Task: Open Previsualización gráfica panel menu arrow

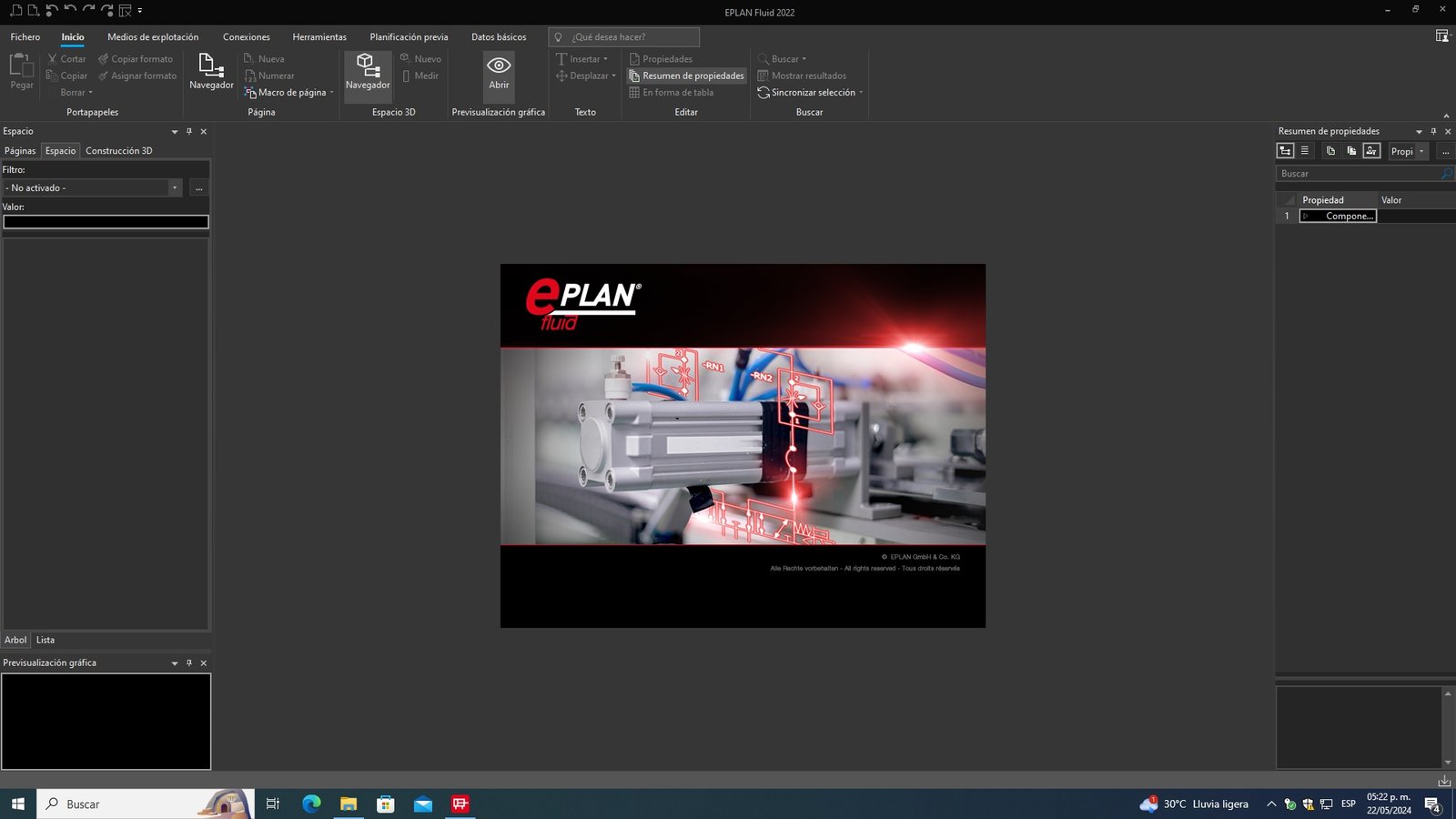Action: pyautogui.click(x=175, y=663)
